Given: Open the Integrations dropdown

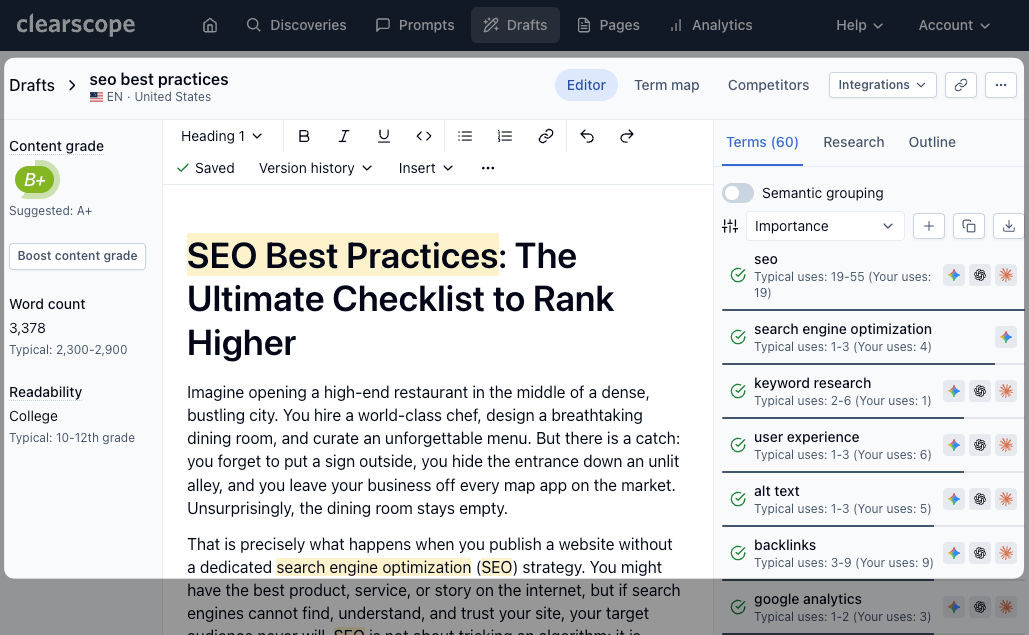Looking at the screenshot, I should [x=883, y=85].
